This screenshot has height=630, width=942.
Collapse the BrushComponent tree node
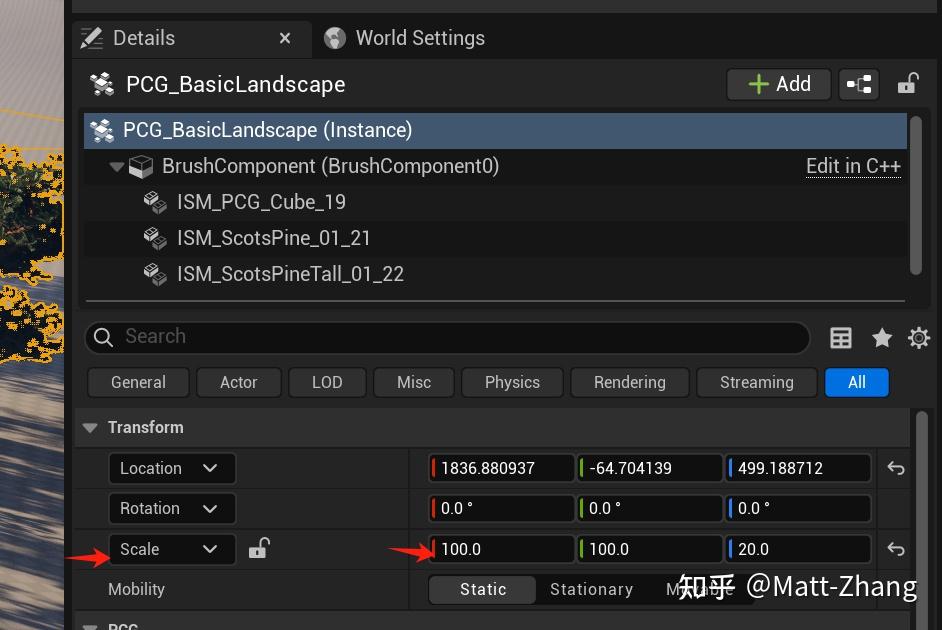(117, 166)
